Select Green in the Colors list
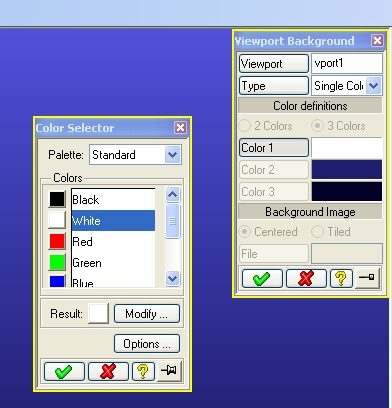The image size is (392, 408). [x=113, y=263]
